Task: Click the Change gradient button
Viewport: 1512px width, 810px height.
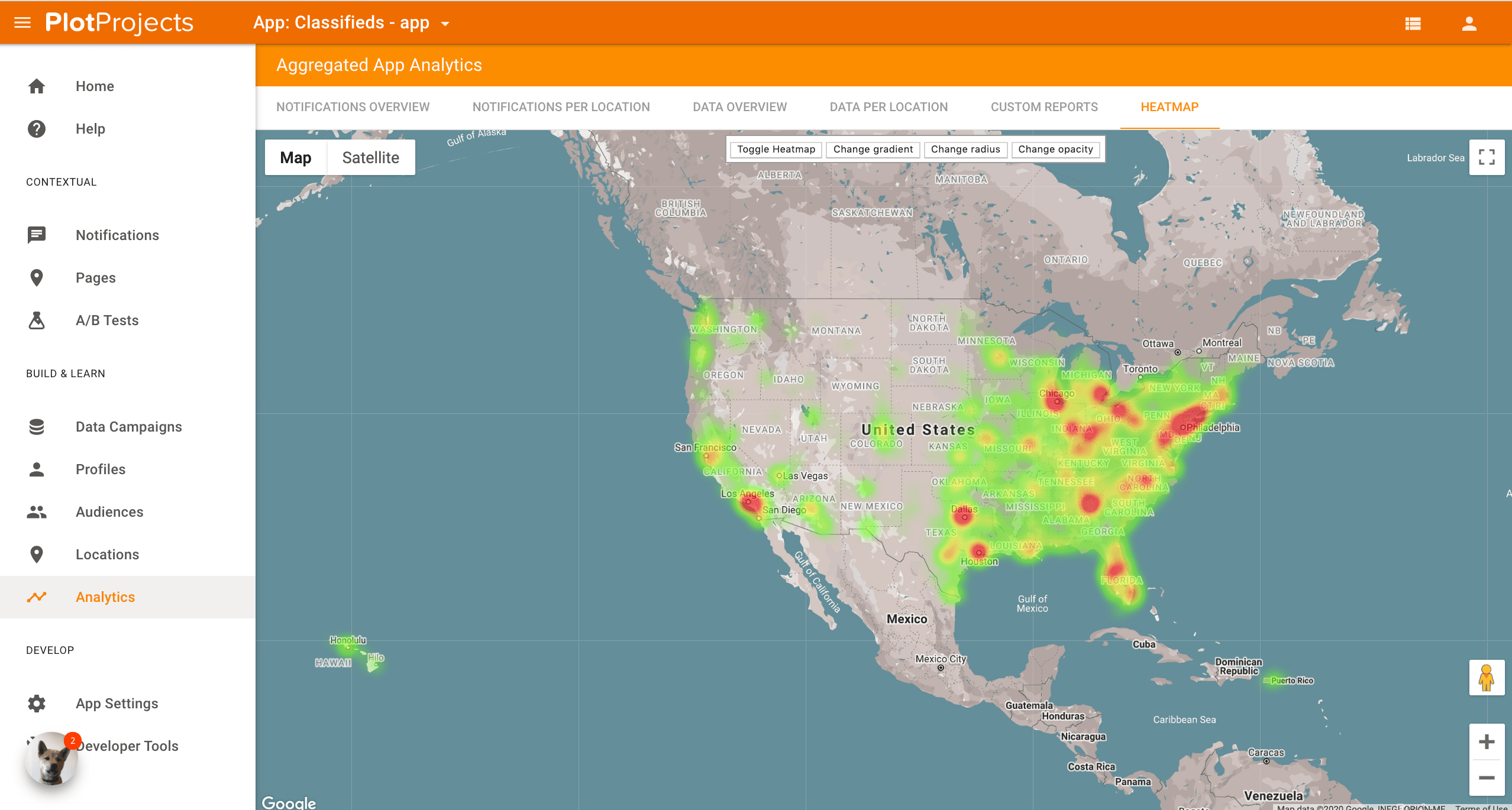Action: click(873, 150)
